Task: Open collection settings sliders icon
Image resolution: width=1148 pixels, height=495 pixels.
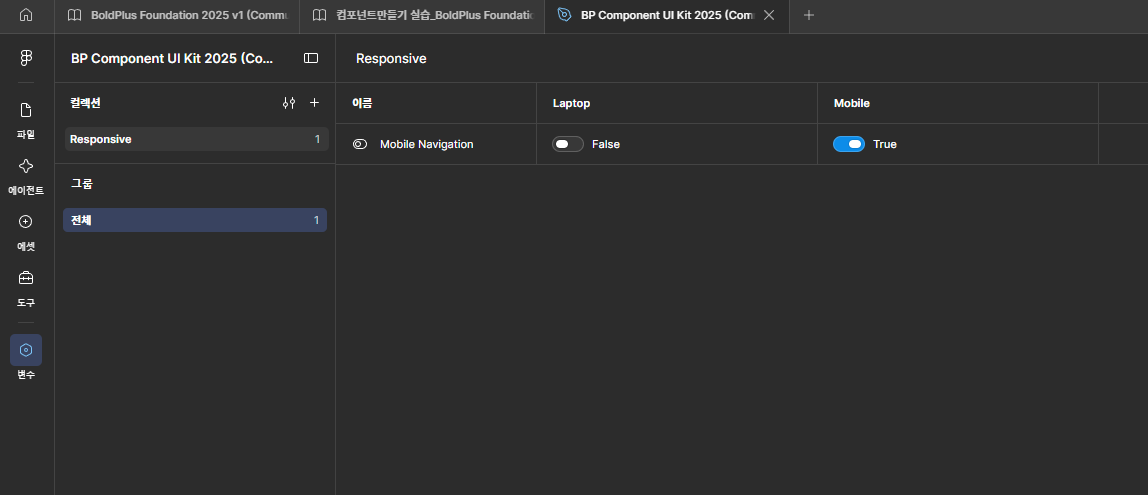Action: [289, 103]
